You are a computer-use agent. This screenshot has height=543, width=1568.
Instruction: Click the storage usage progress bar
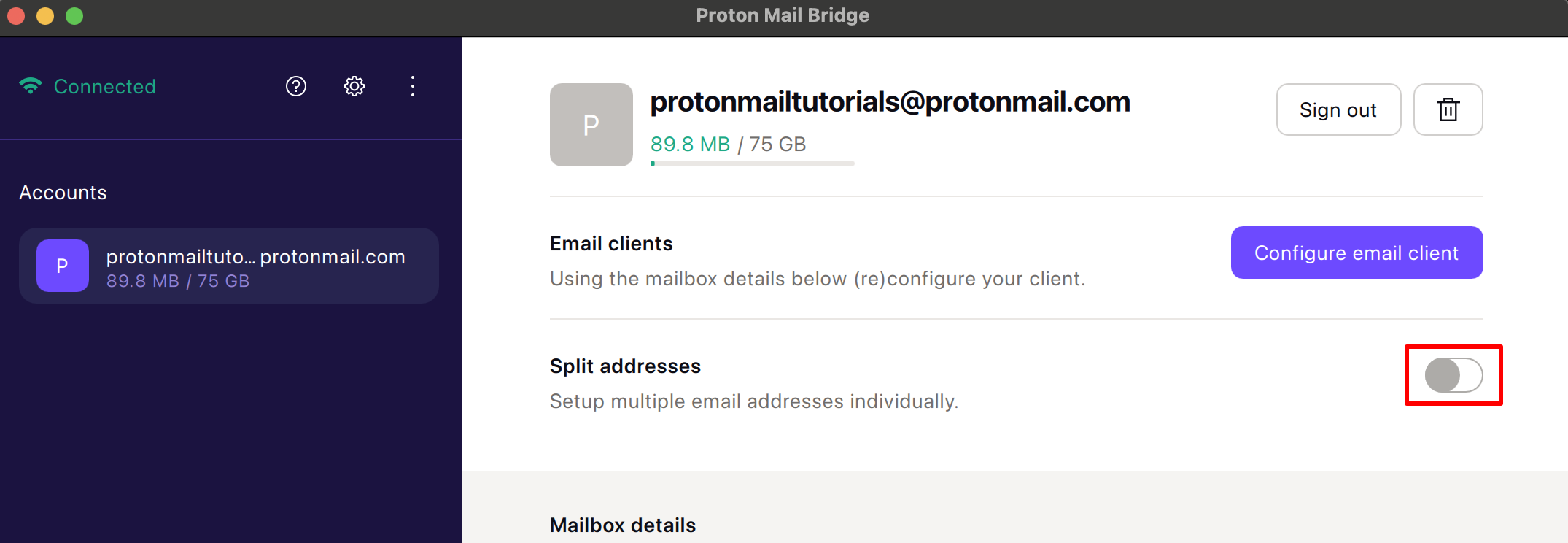pyautogui.click(x=752, y=163)
